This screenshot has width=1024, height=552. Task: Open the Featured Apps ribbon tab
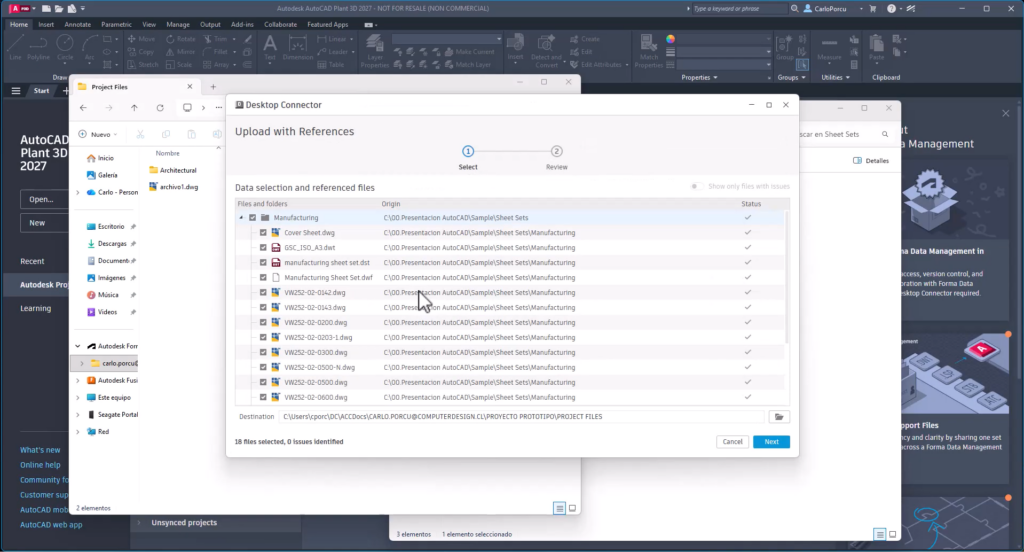pos(327,25)
